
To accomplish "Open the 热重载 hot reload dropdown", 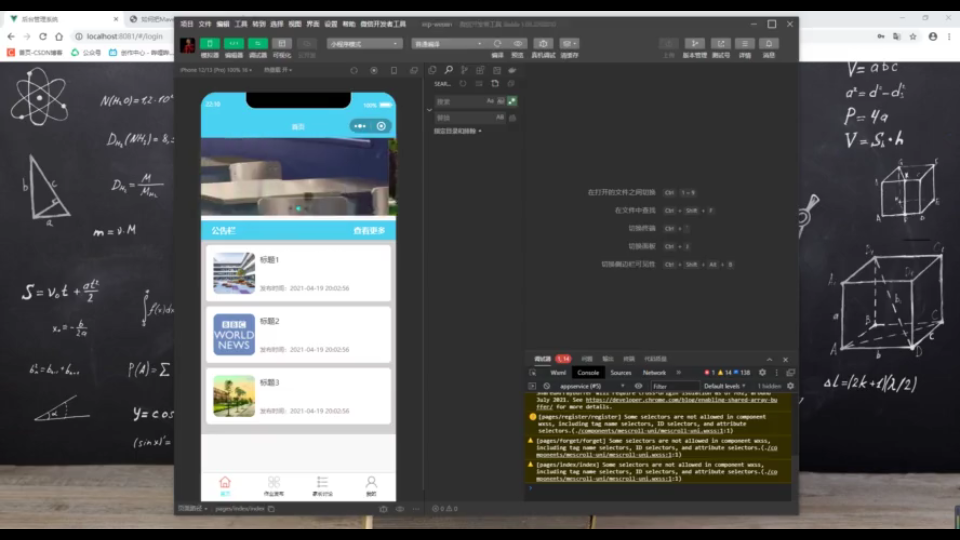I will coord(278,70).
